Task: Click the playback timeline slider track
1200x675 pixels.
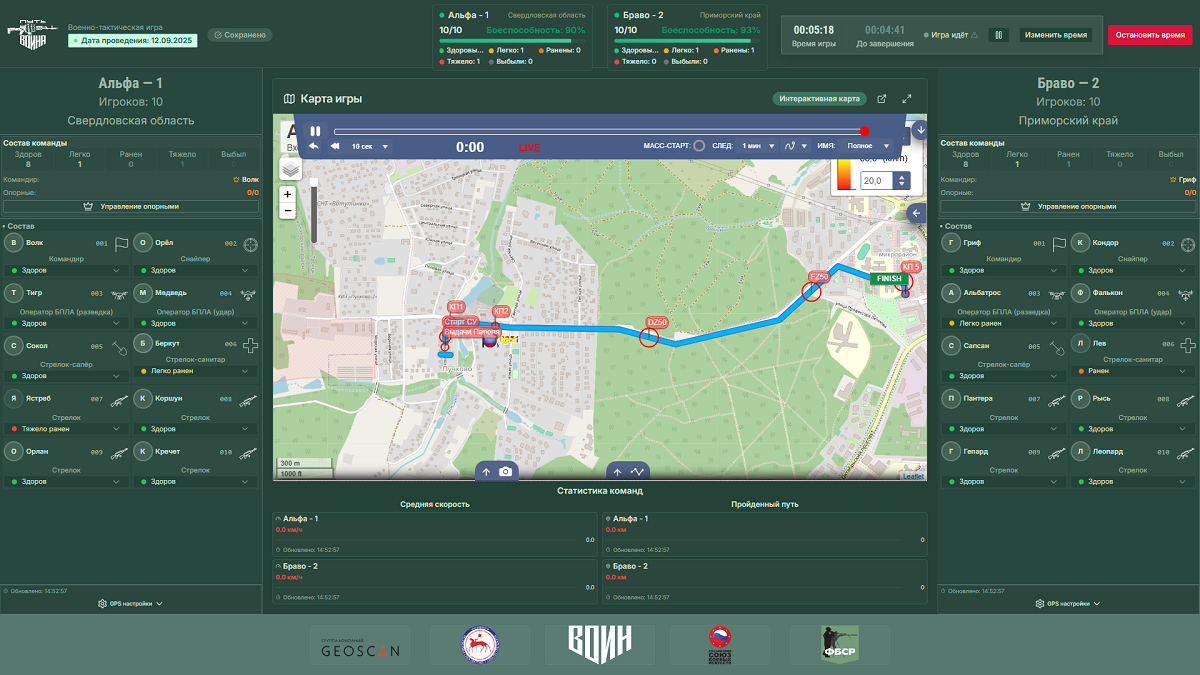Action: click(x=598, y=131)
